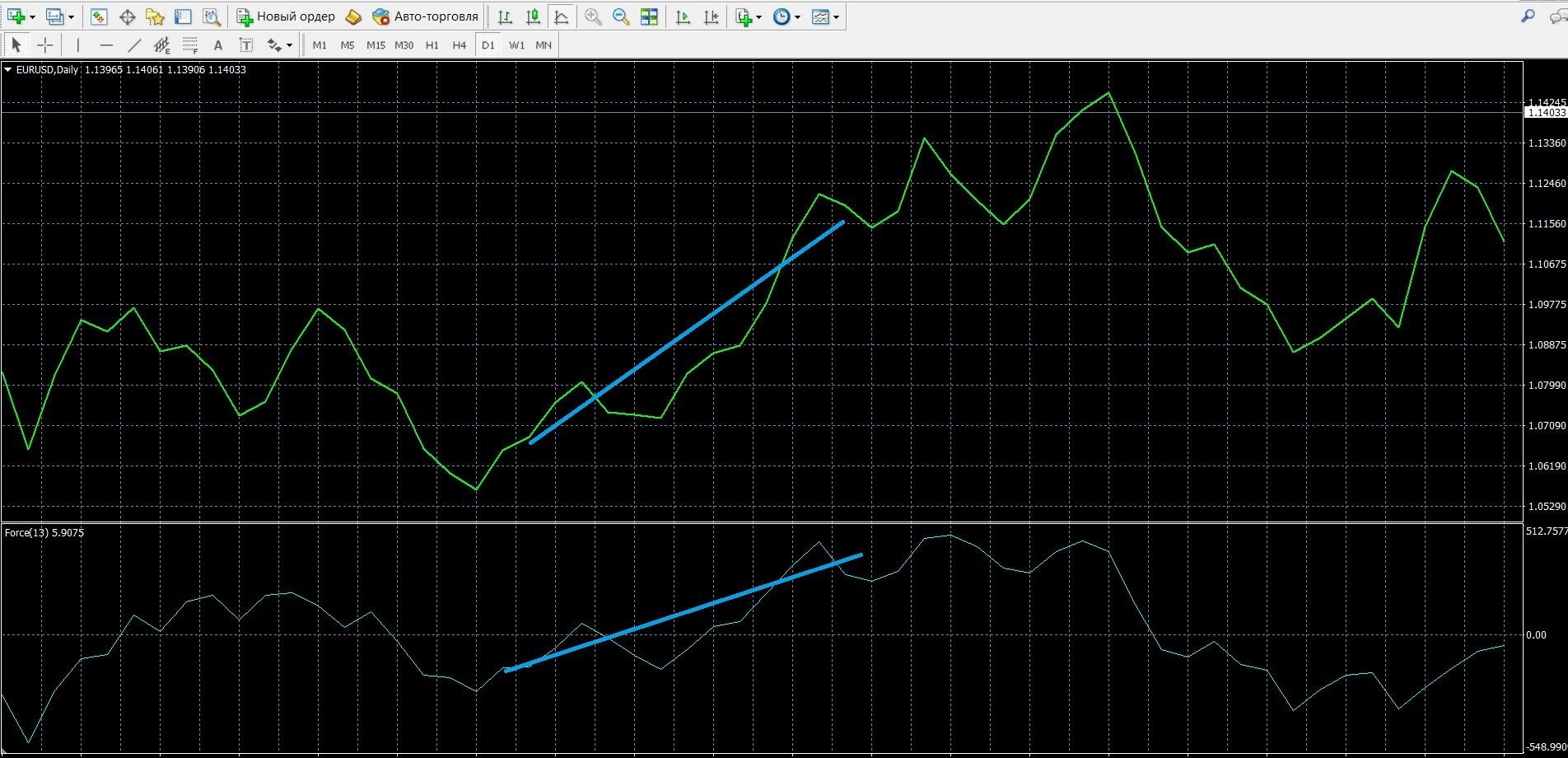1568x758 pixels.
Task: Select the text tool labeled A
Action: 218,45
